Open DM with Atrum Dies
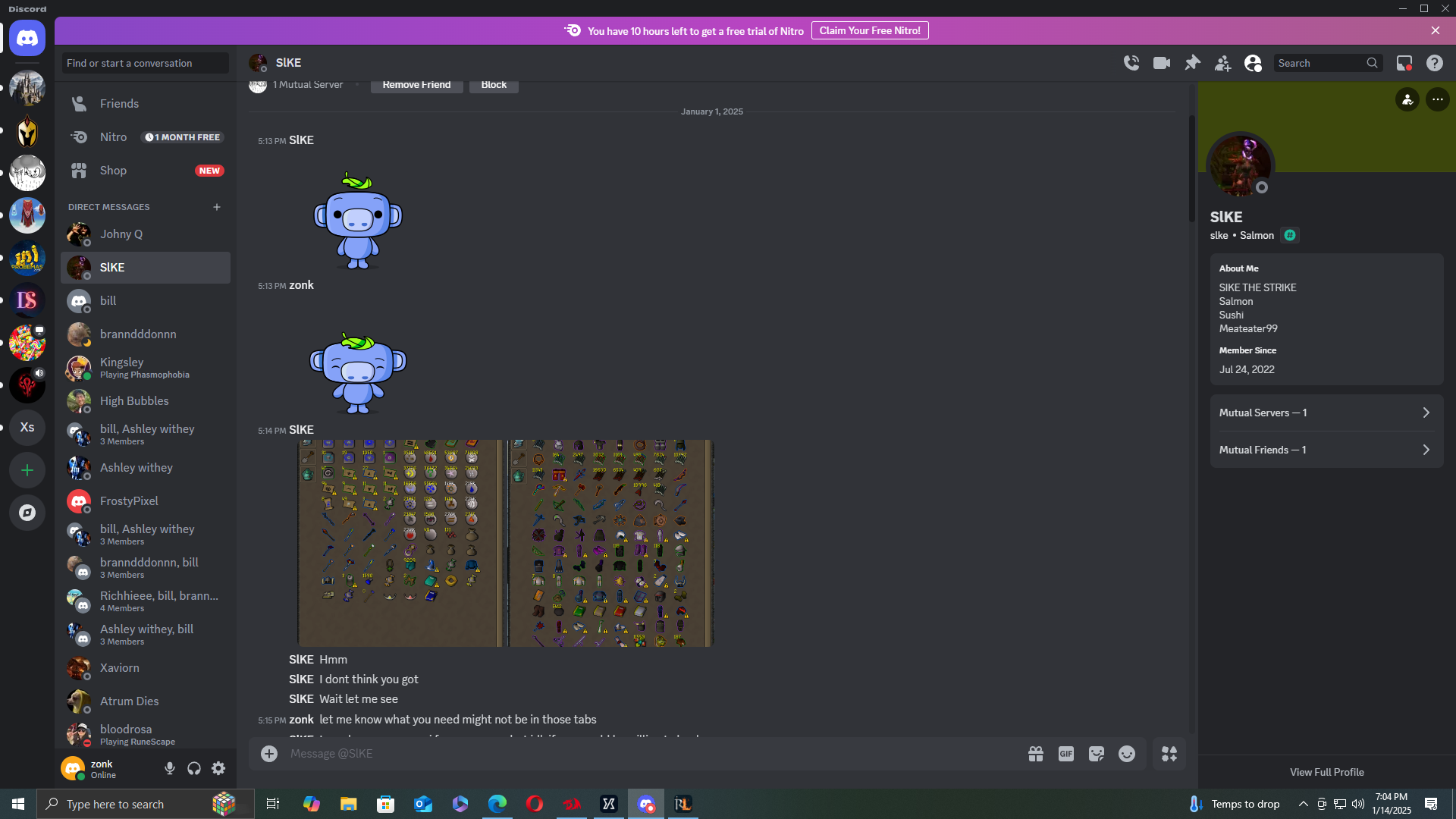This screenshot has height=819, width=1456. [146, 701]
